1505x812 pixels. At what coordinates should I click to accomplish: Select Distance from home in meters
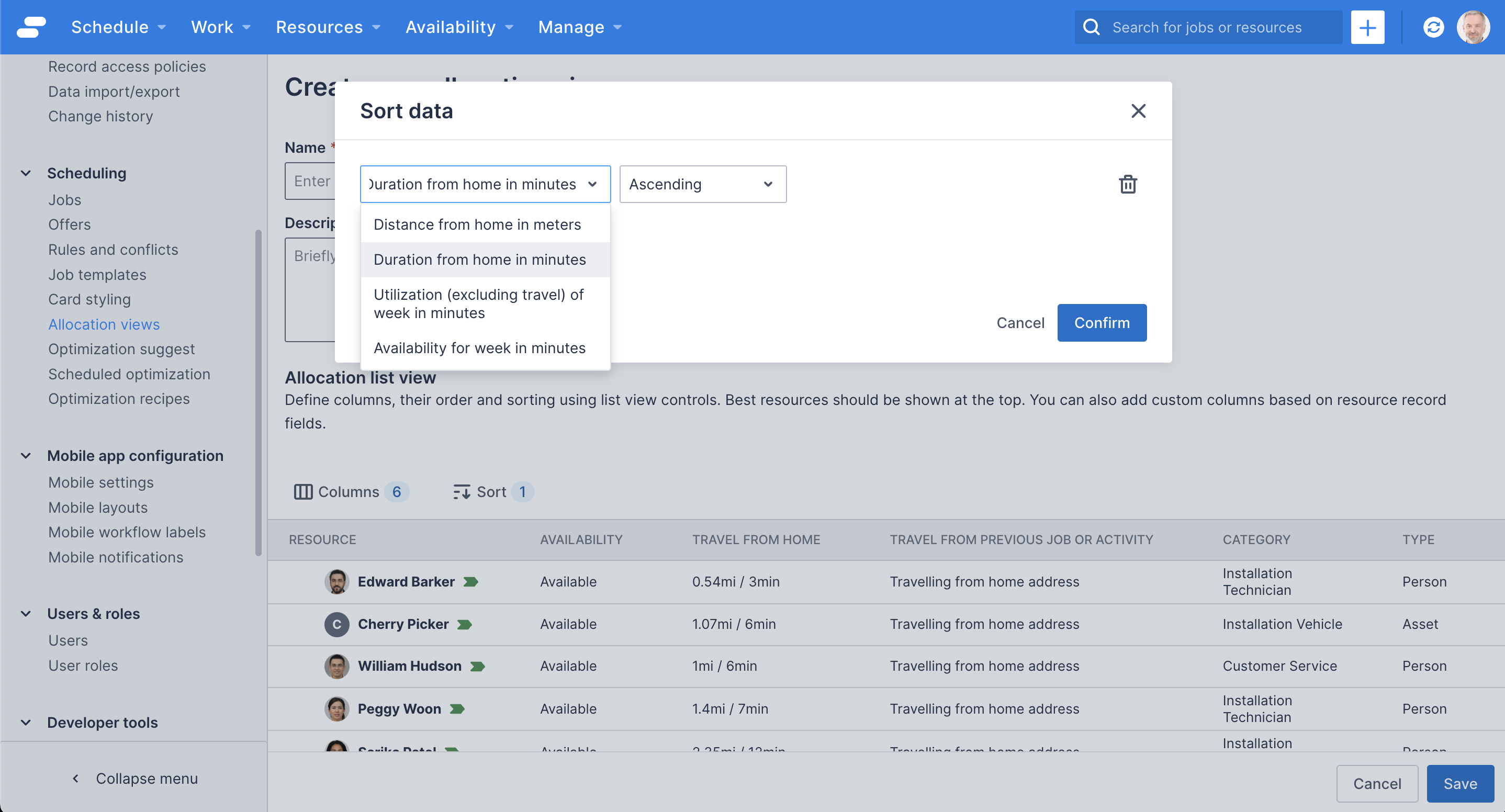pyautogui.click(x=485, y=225)
